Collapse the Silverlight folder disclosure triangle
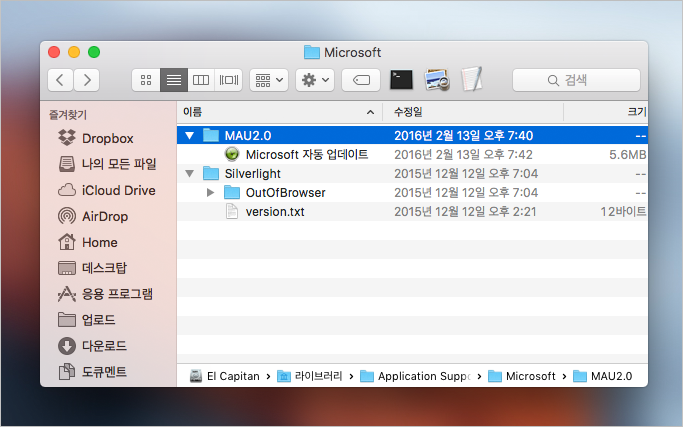 pos(189,173)
